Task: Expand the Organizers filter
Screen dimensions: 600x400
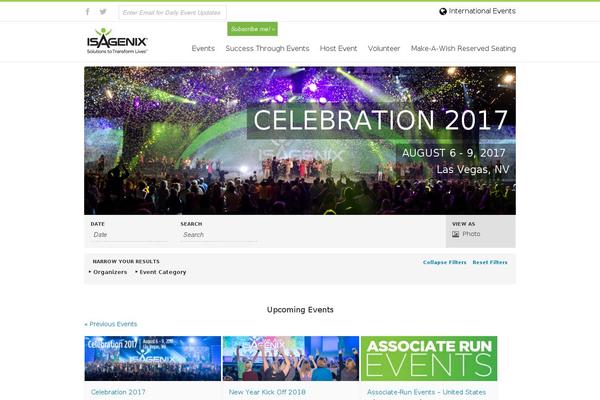Action: (108, 272)
